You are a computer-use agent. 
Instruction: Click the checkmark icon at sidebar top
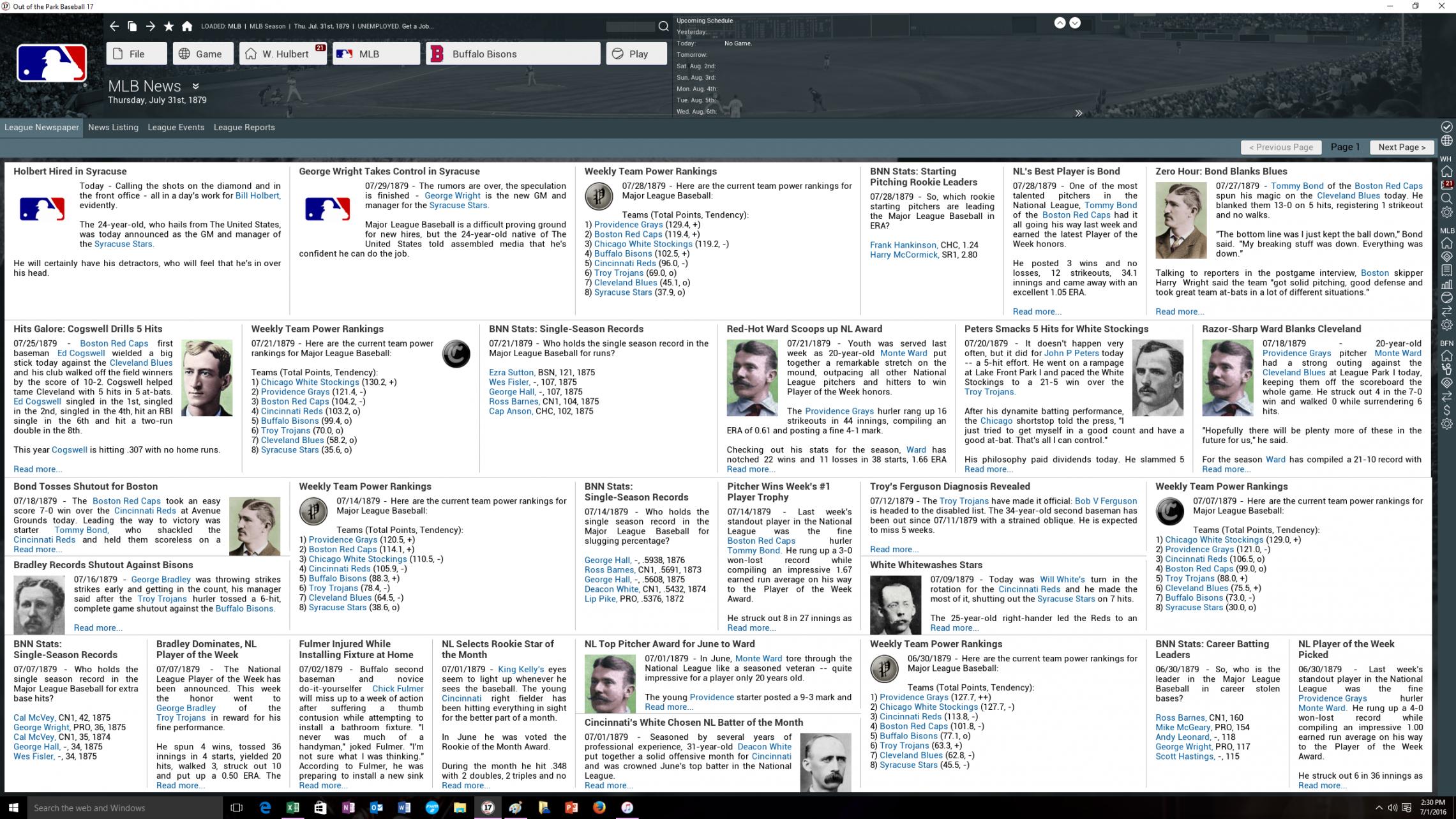click(x=1446, y=127)
